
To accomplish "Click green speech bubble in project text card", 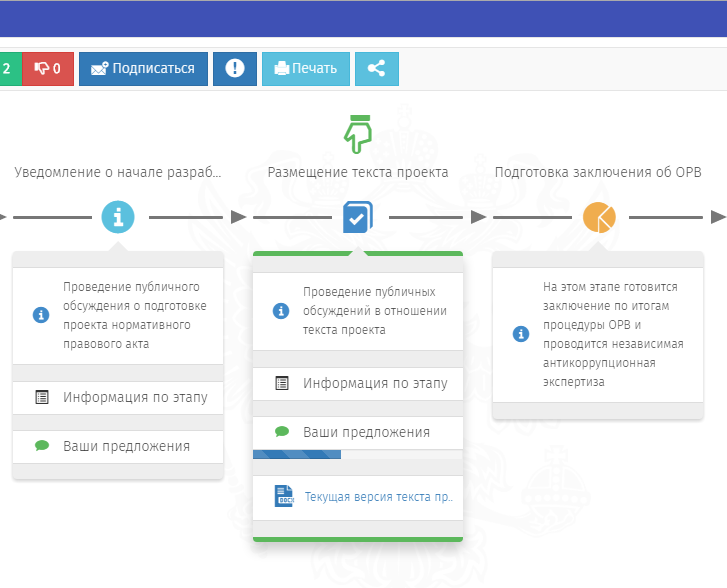I will 282,432.
